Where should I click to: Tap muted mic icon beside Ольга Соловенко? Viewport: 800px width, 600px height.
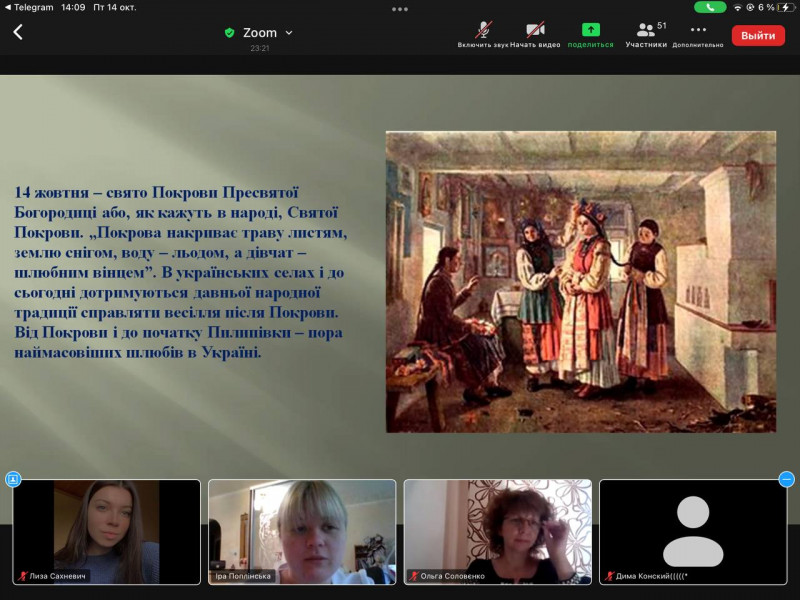[414, 576]
